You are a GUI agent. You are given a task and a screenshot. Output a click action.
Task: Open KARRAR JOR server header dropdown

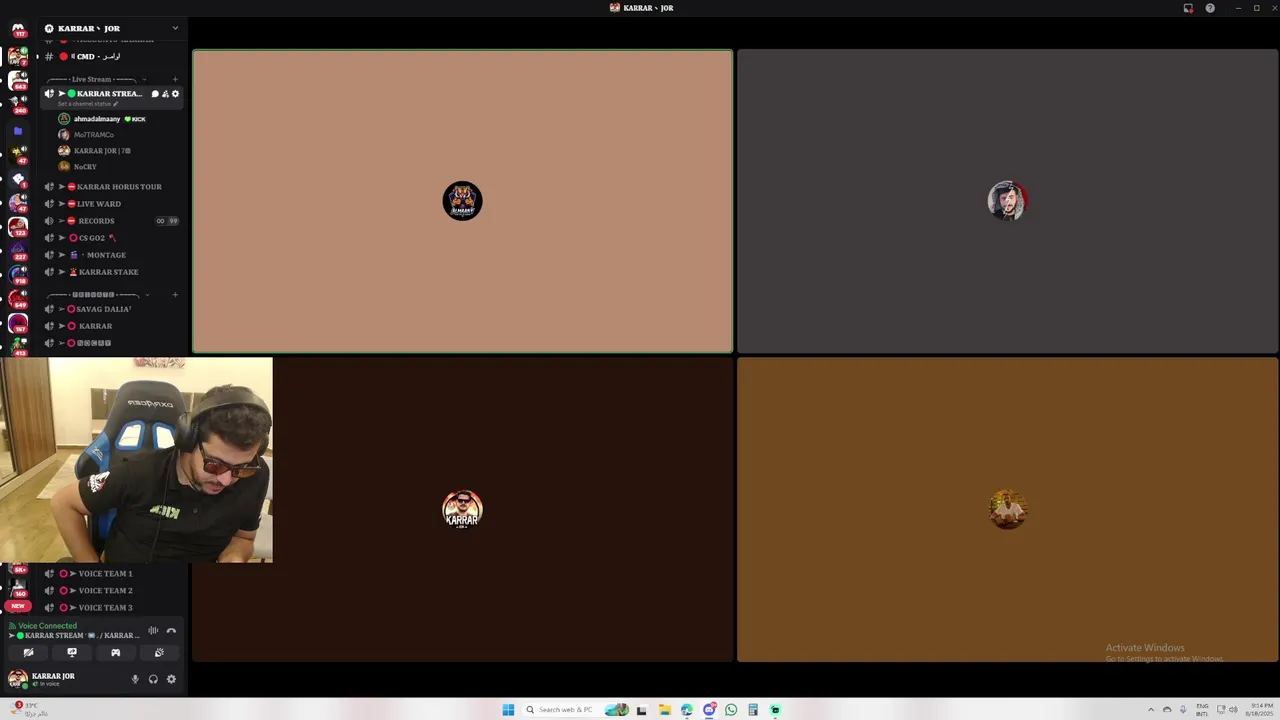pyautogui.click(x=112, y=28)
